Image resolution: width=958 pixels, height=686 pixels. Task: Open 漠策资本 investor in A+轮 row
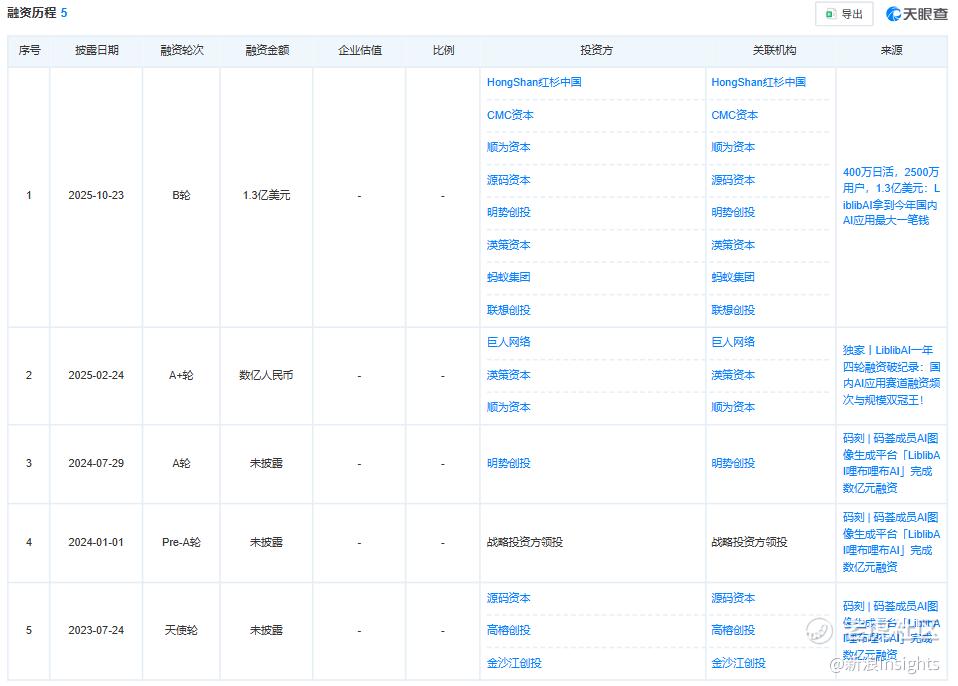point(508,375)
